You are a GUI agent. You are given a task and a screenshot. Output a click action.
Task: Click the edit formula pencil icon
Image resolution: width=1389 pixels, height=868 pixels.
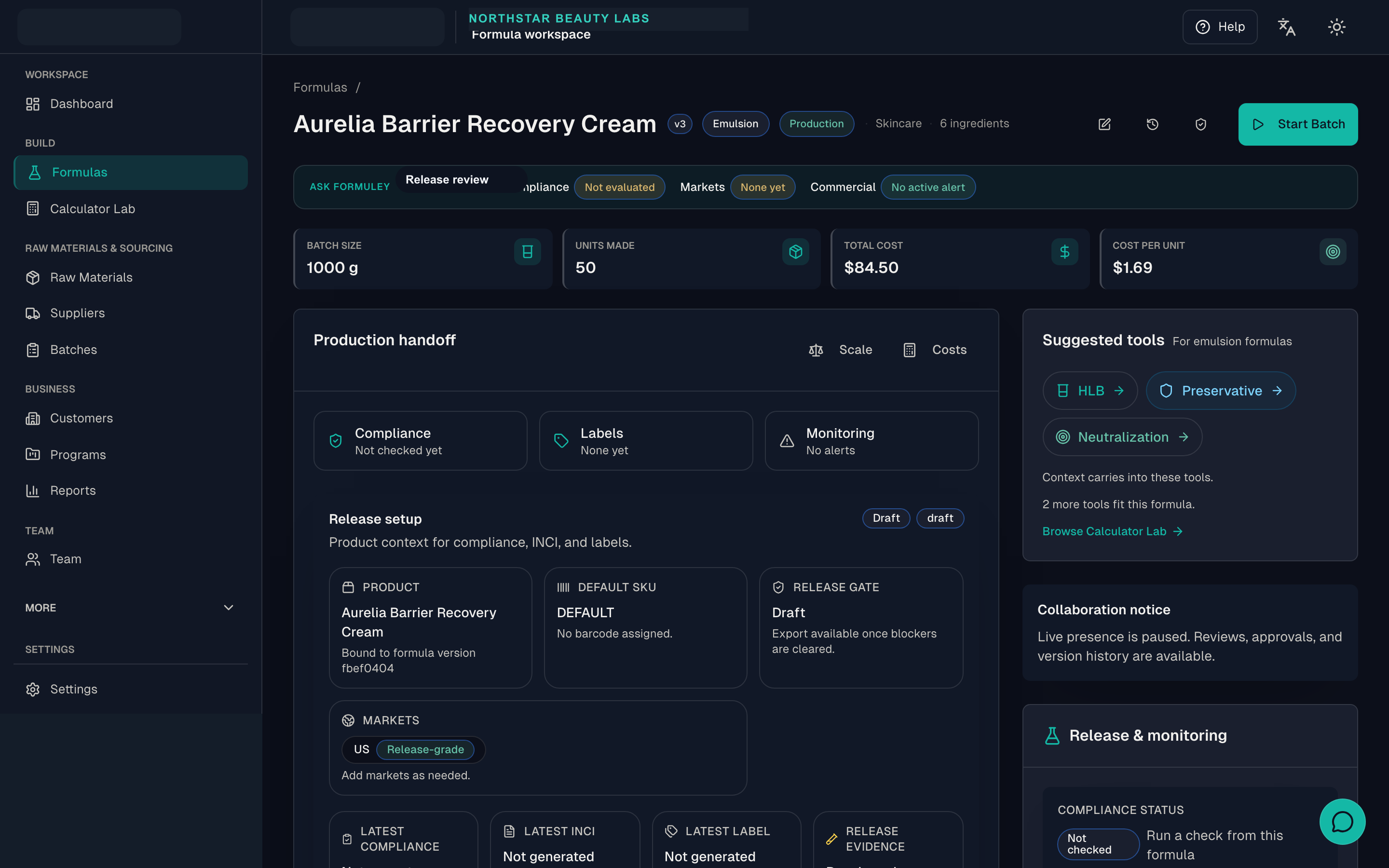[1104, 124]
